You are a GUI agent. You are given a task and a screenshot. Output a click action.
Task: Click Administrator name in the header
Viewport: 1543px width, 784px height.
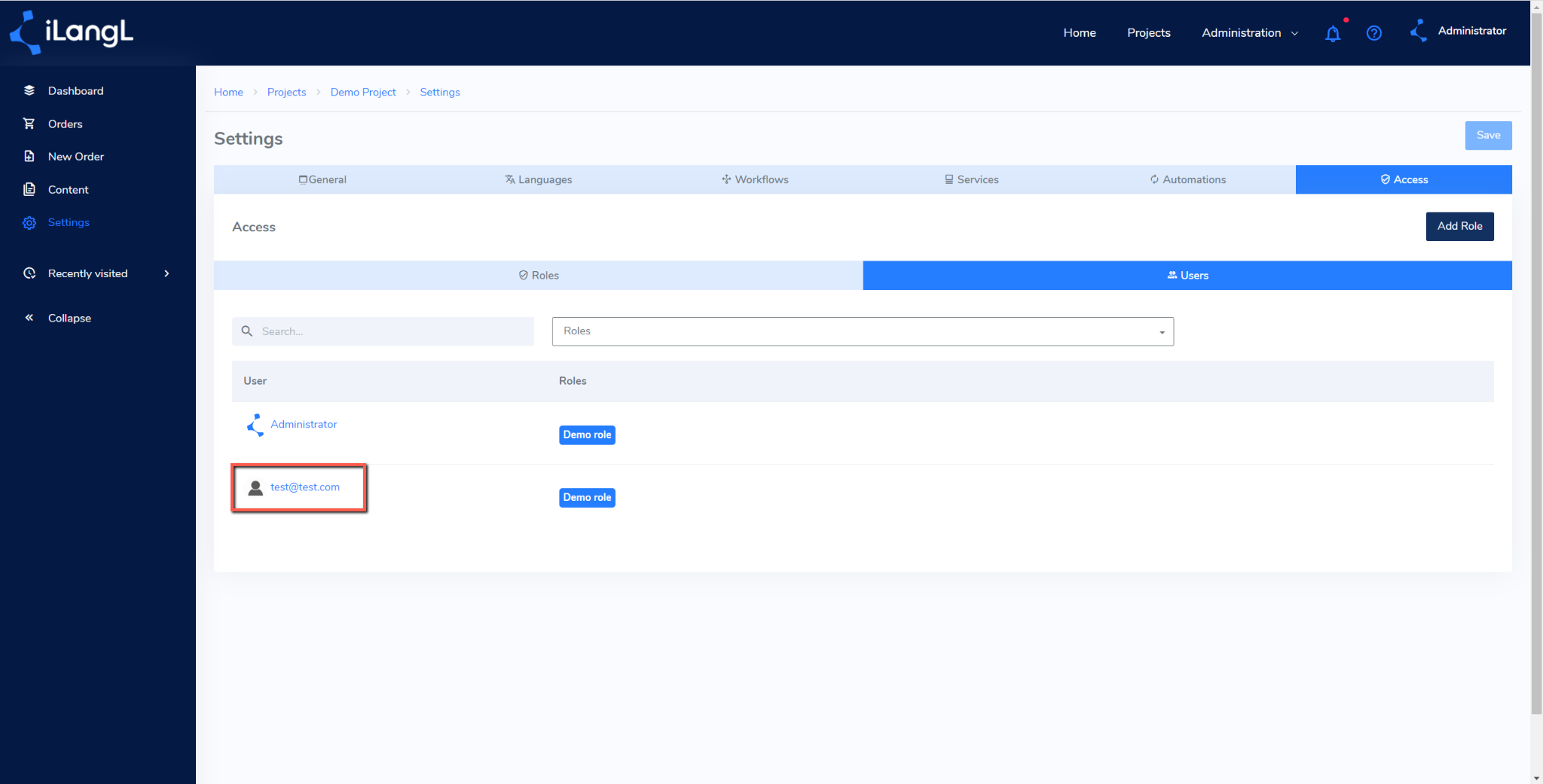click(x=1471, y=30)
